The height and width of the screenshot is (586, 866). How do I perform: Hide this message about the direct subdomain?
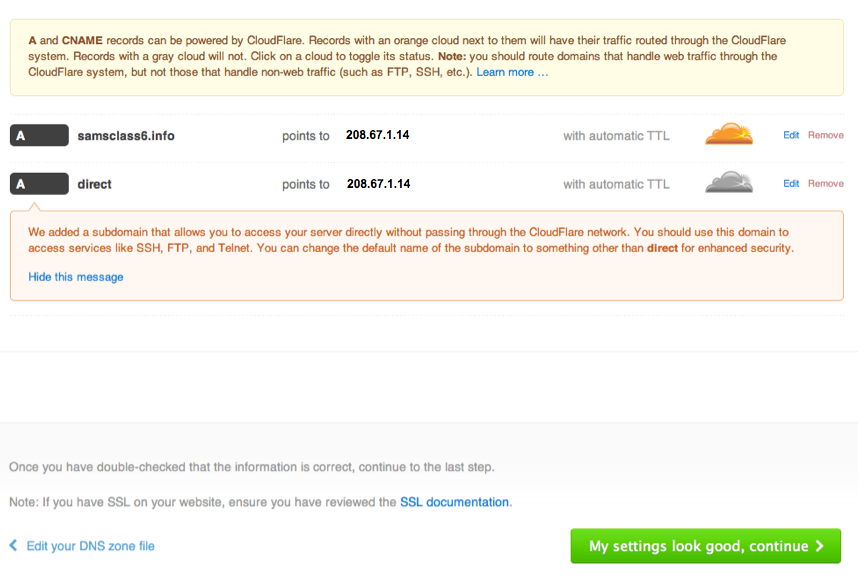[76, 277]
